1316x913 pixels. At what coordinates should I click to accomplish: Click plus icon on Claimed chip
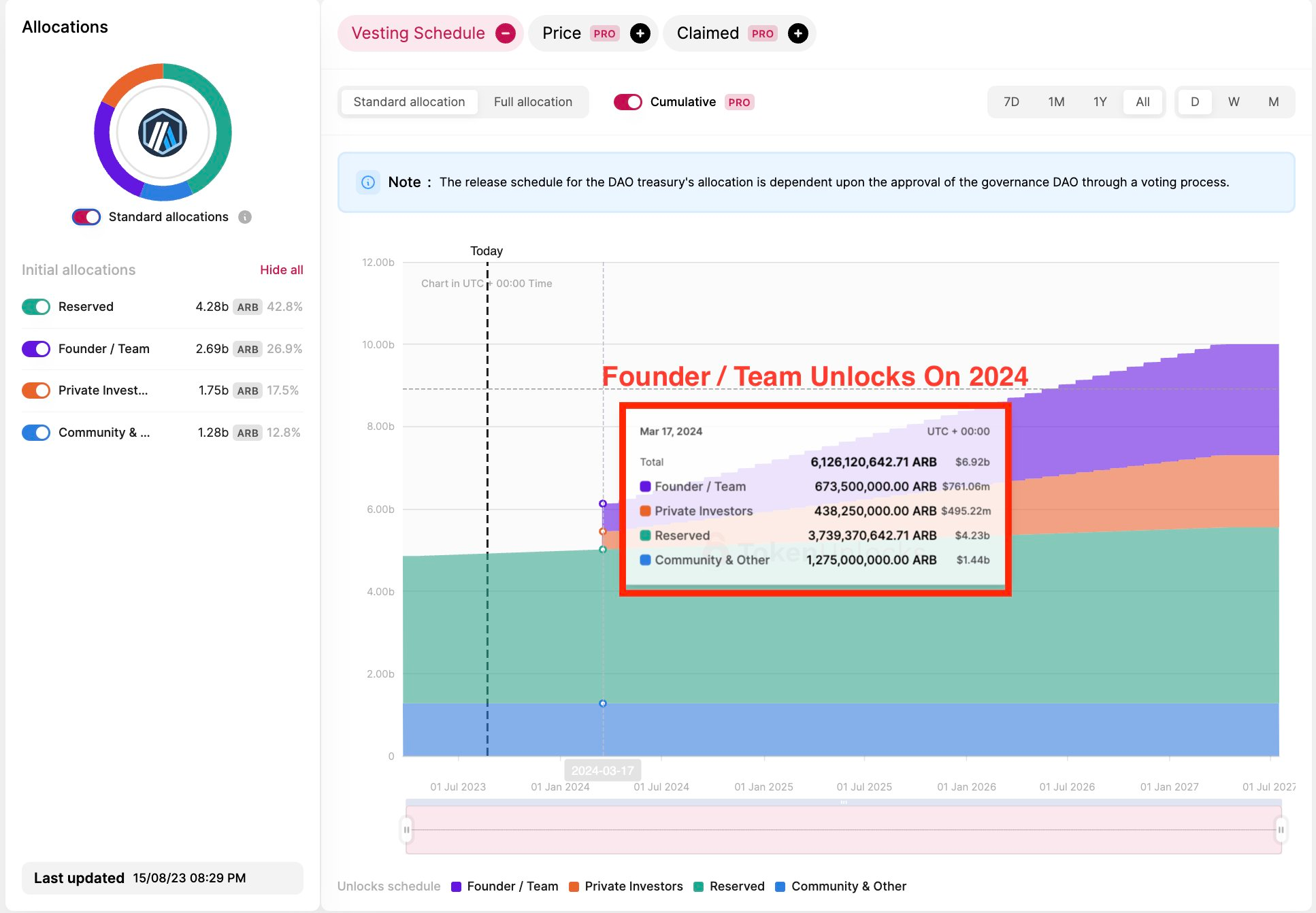point(797,33)
